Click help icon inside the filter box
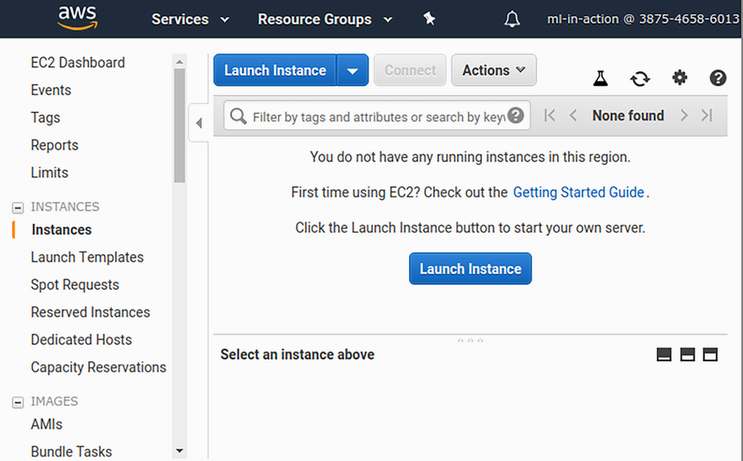 (516, 116)
